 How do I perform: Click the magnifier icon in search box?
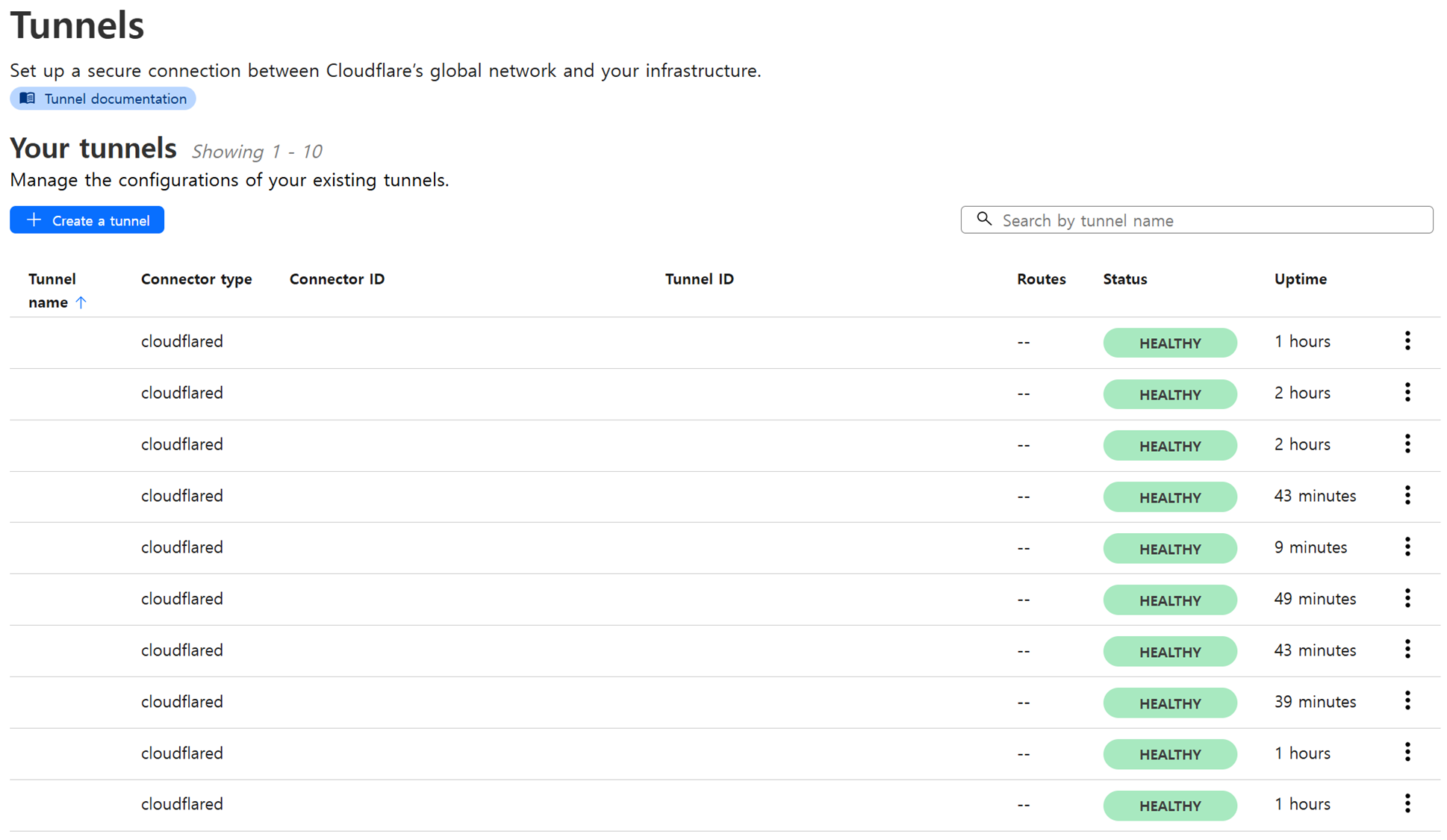point(984,220)
